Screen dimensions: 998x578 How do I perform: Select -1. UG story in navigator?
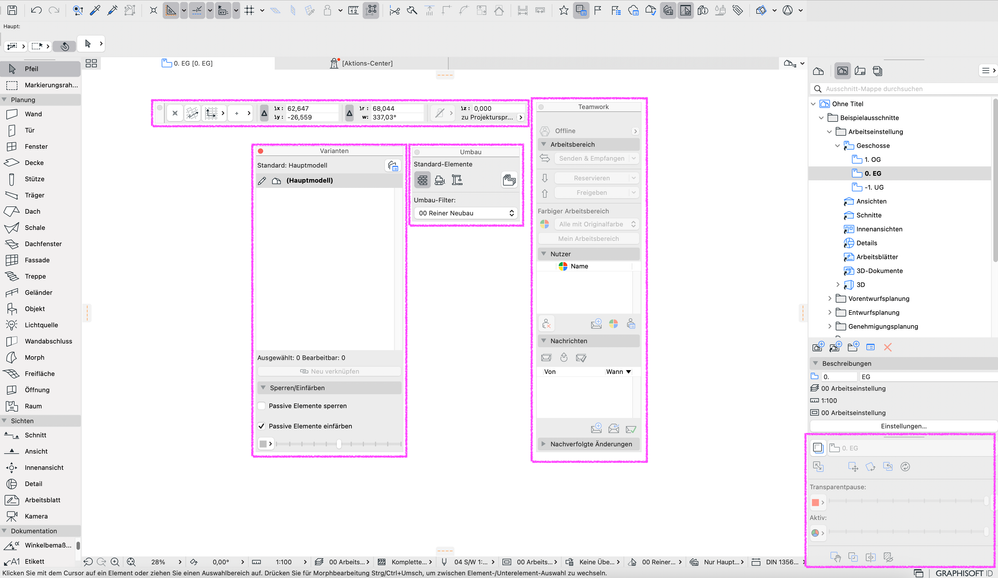point(873,187)
